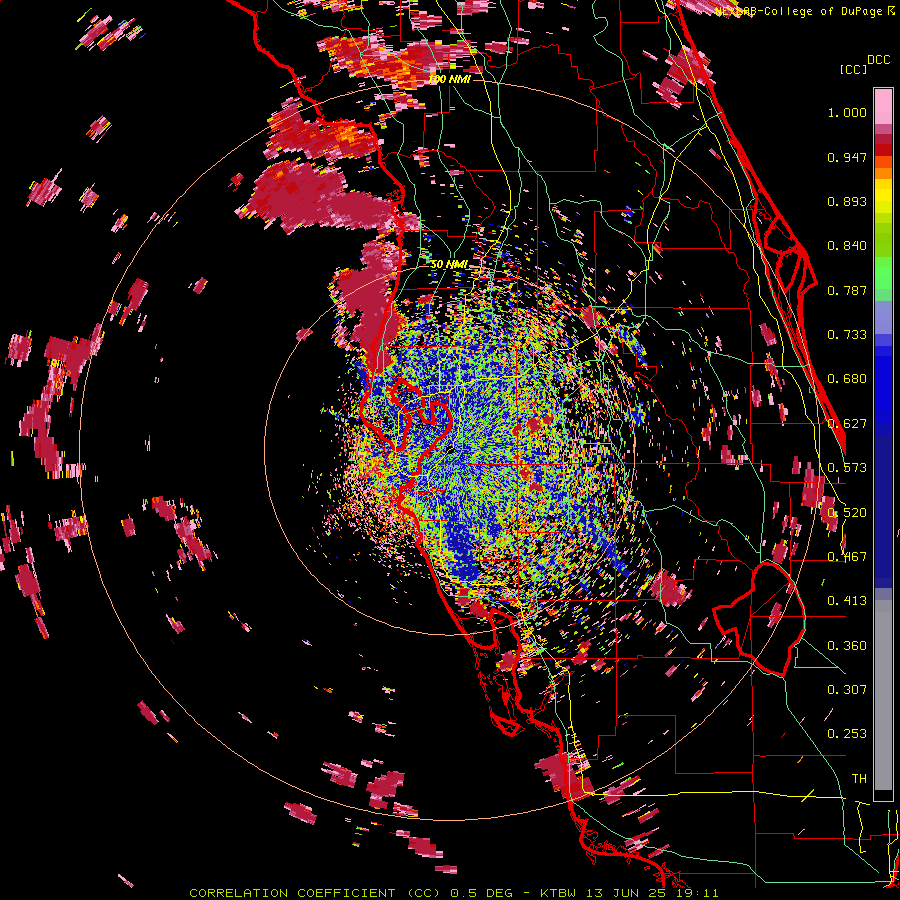900x900 pixels.
Task: Click the 0.307 scale value
Action: (x=847, y=690)
